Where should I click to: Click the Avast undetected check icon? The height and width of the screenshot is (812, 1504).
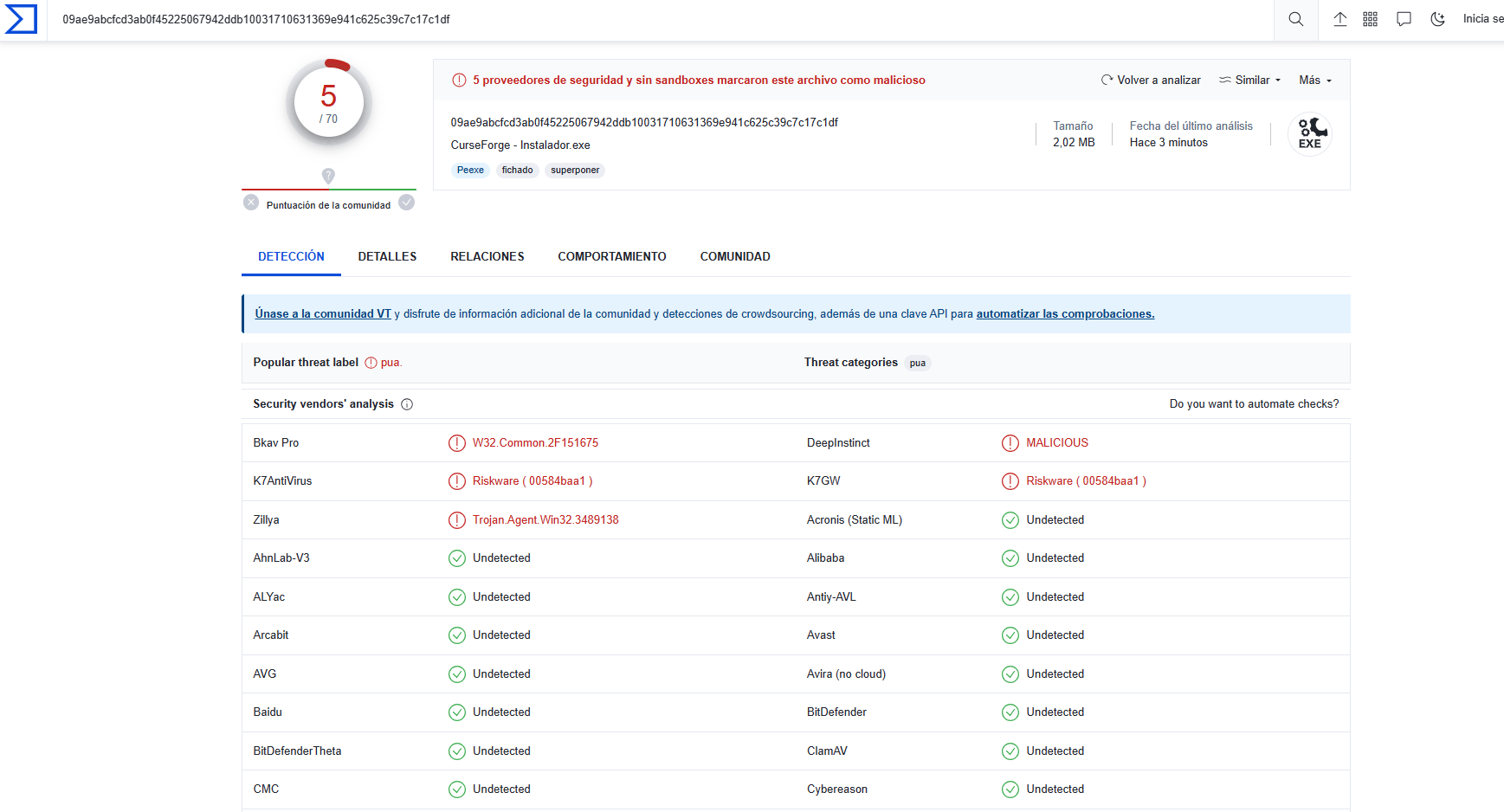tap(1010, 635)
